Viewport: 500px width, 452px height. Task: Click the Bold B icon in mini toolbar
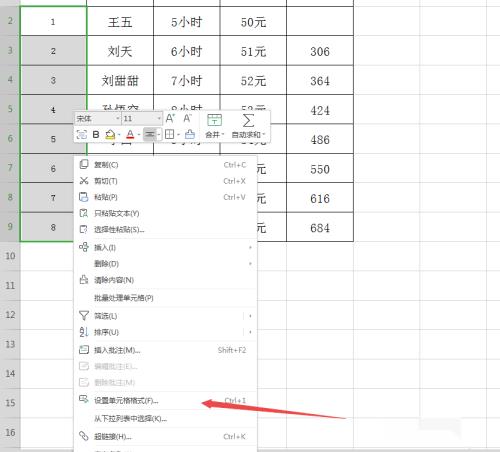tap(96, 135)
